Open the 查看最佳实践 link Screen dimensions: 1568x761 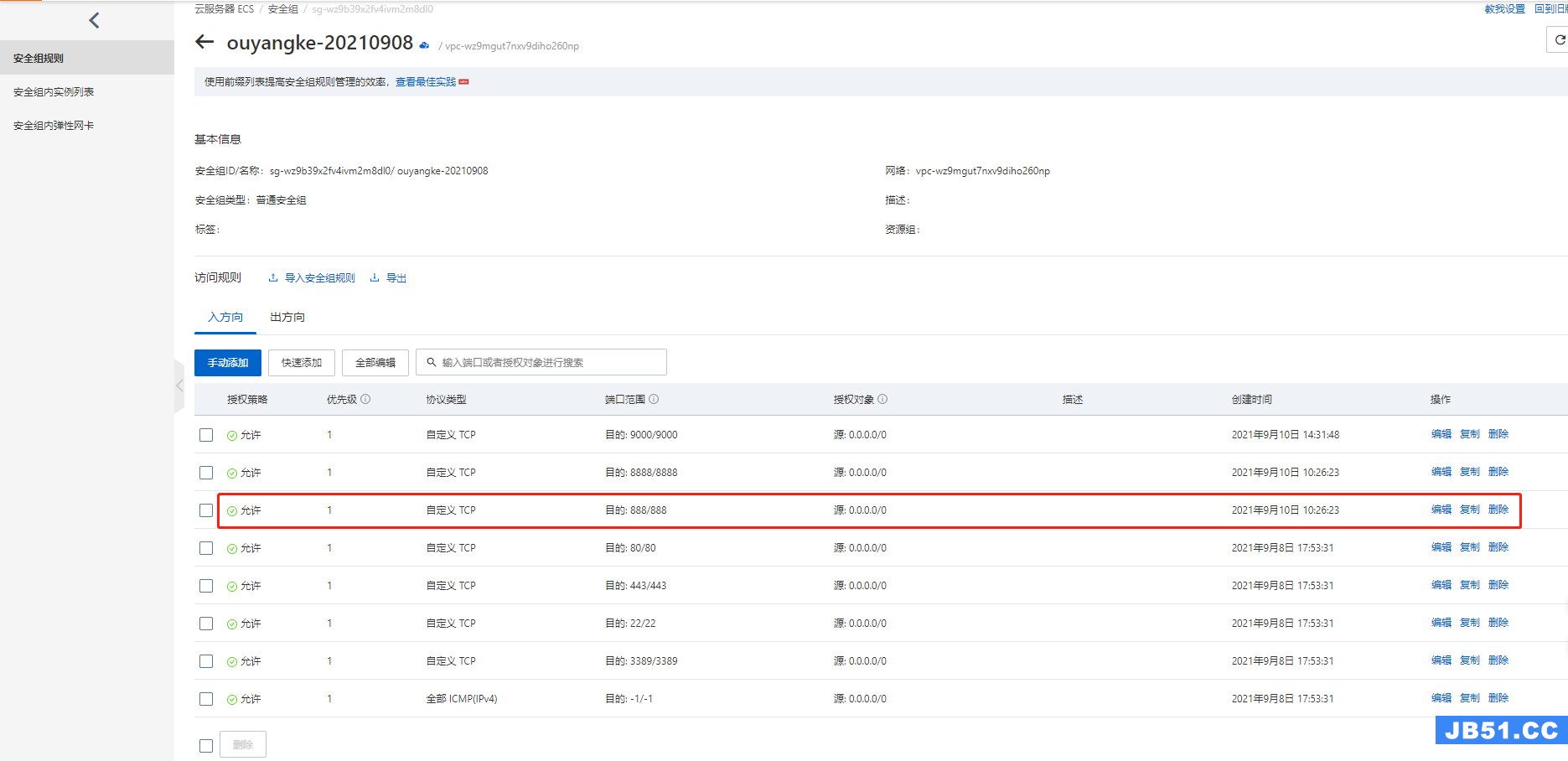(x=426, y=82)
